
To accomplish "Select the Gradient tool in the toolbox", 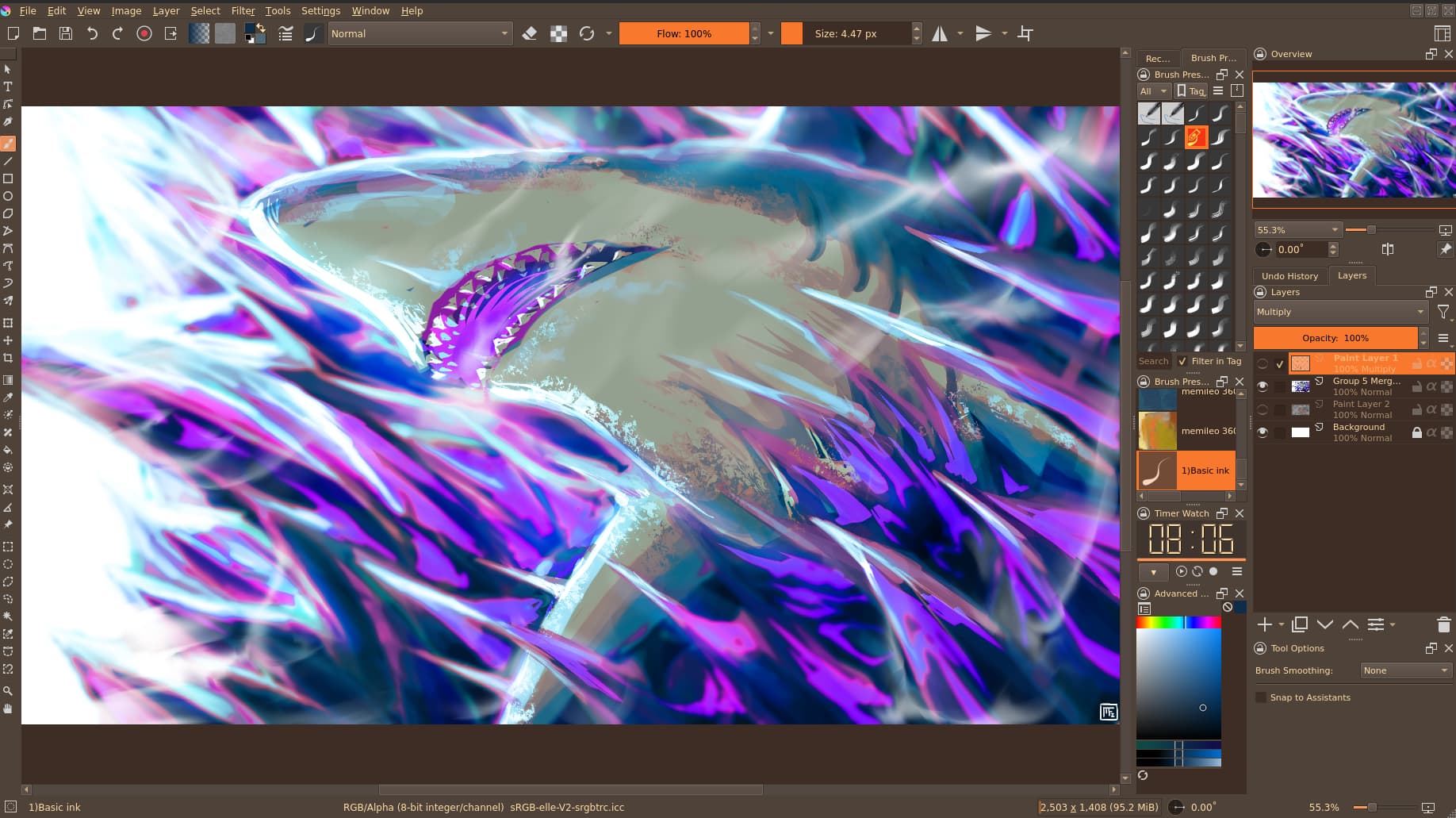I will (x=8, y=380).
